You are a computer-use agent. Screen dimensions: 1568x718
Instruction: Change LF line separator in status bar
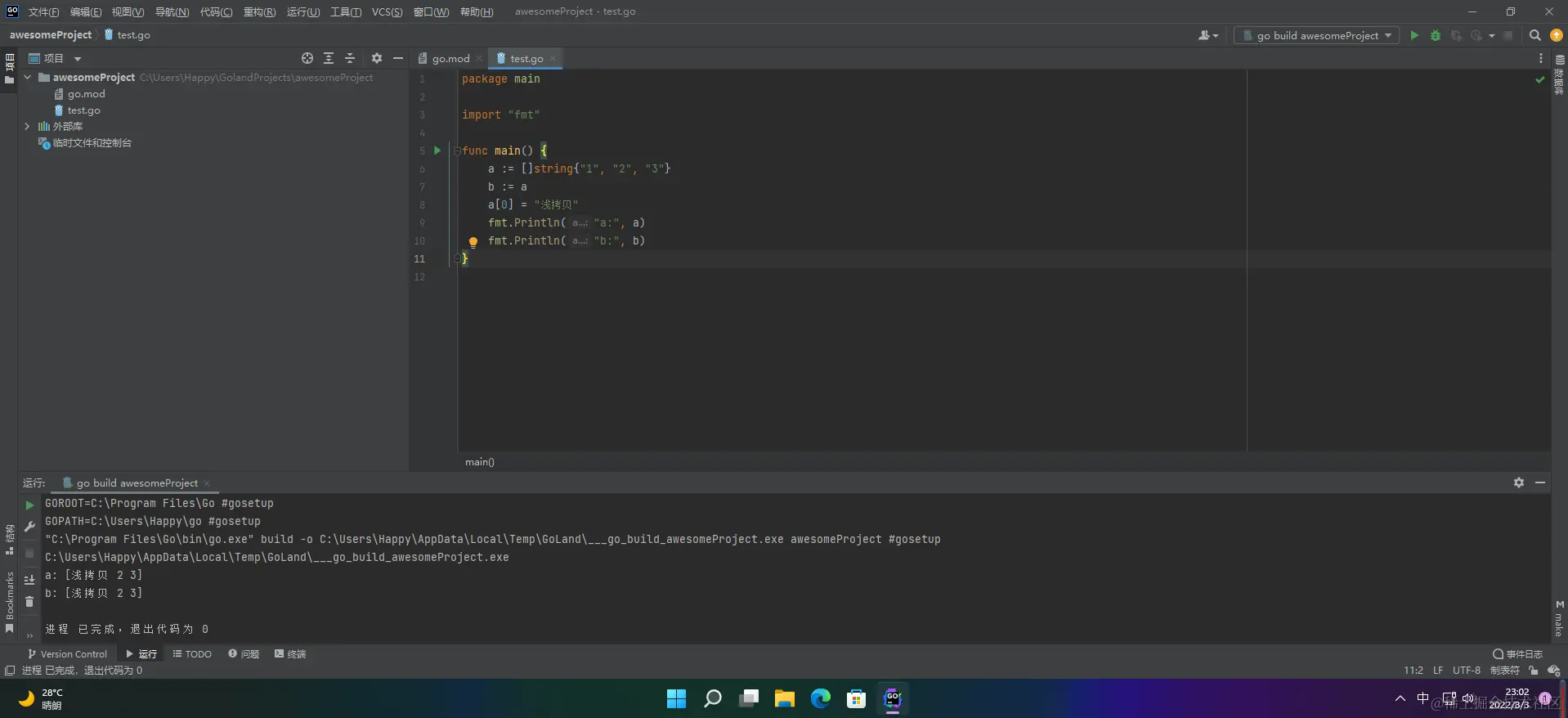tap(1438, 670)
